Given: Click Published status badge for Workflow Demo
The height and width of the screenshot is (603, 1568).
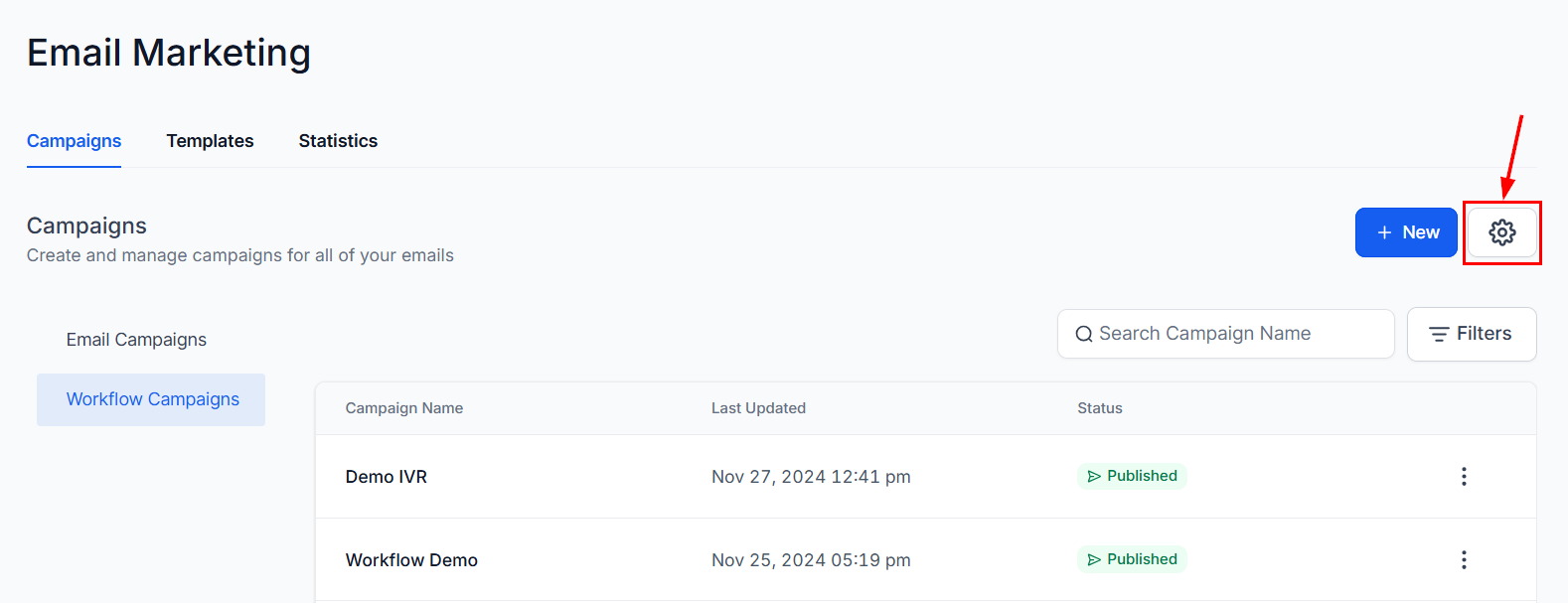Looking at the screenshot, I should click(1132, 559).
